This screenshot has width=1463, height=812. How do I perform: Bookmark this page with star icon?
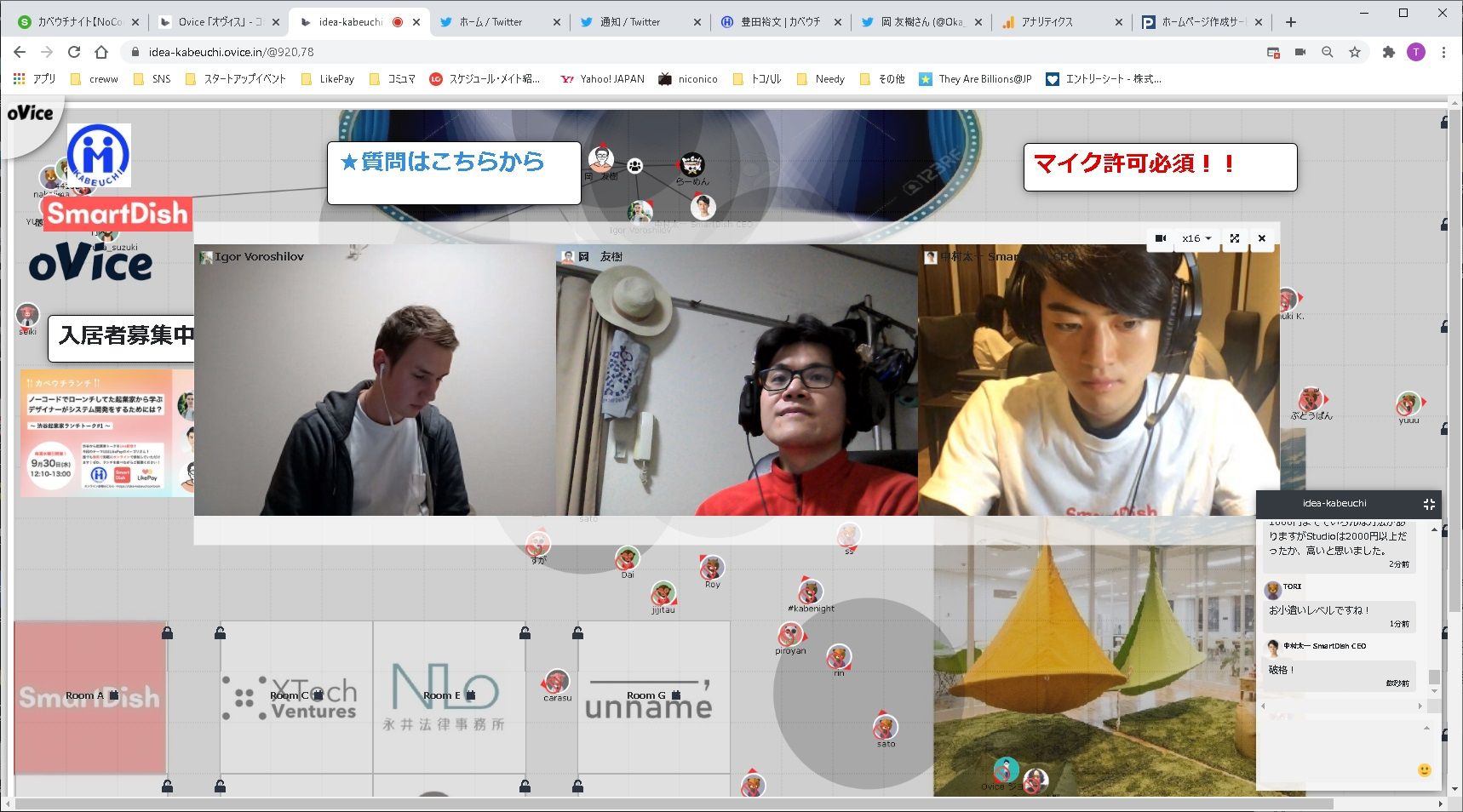point(1355,52)
